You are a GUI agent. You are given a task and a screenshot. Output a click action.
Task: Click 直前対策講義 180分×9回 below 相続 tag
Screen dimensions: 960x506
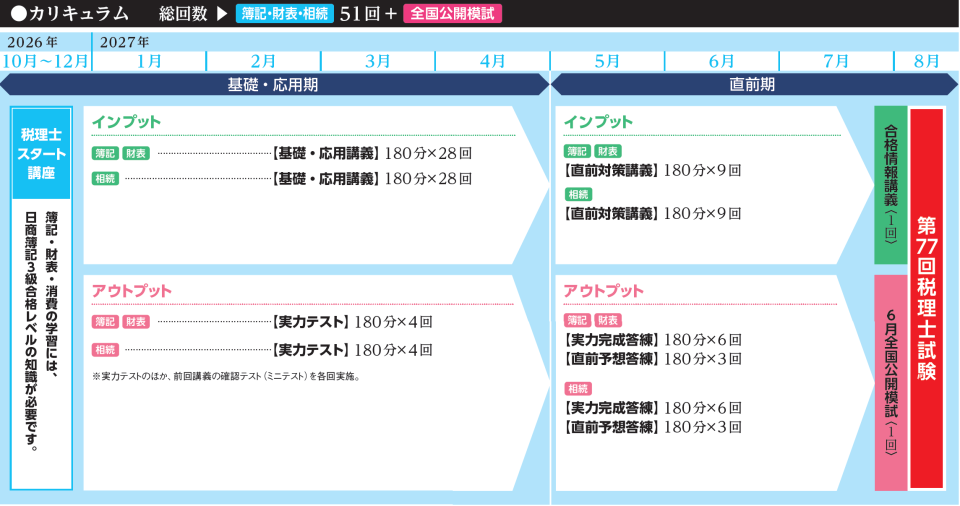(652, 213)
